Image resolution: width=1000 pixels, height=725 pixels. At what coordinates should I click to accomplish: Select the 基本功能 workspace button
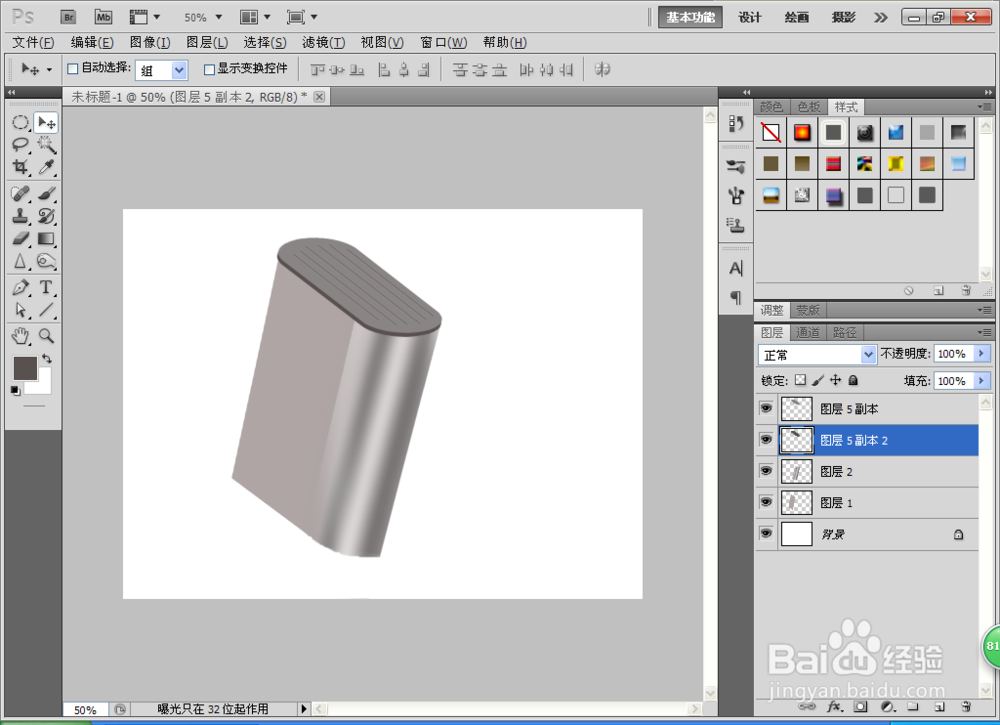(690, 17)
